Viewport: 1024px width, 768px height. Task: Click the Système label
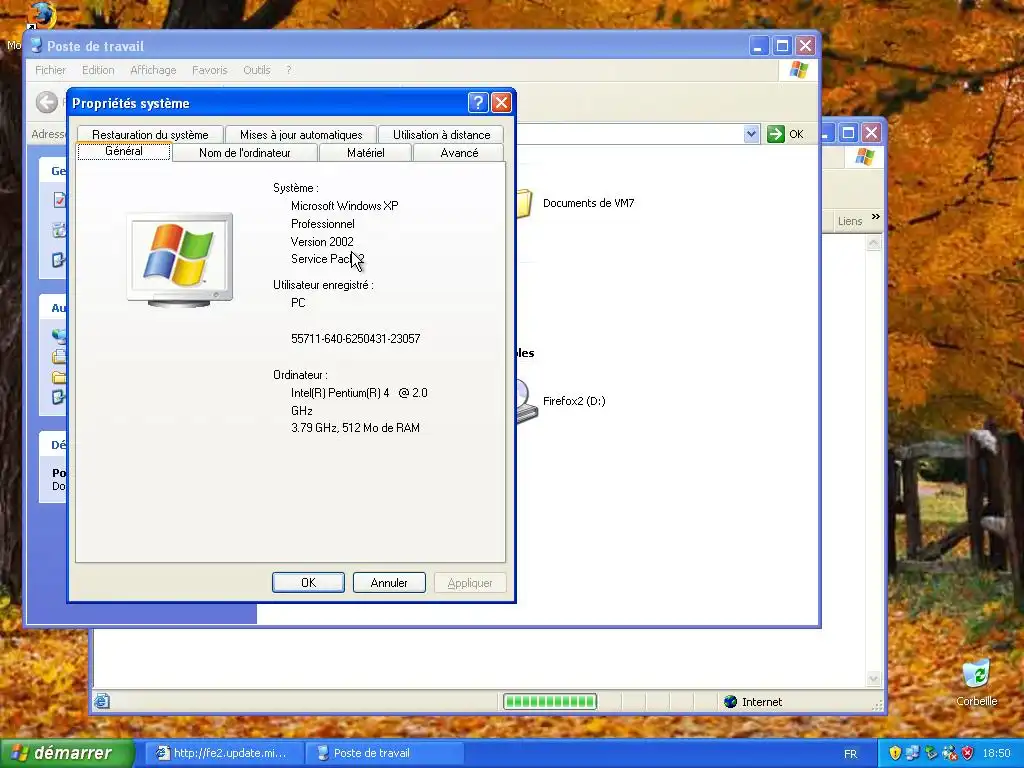click(x=296, y=188)
